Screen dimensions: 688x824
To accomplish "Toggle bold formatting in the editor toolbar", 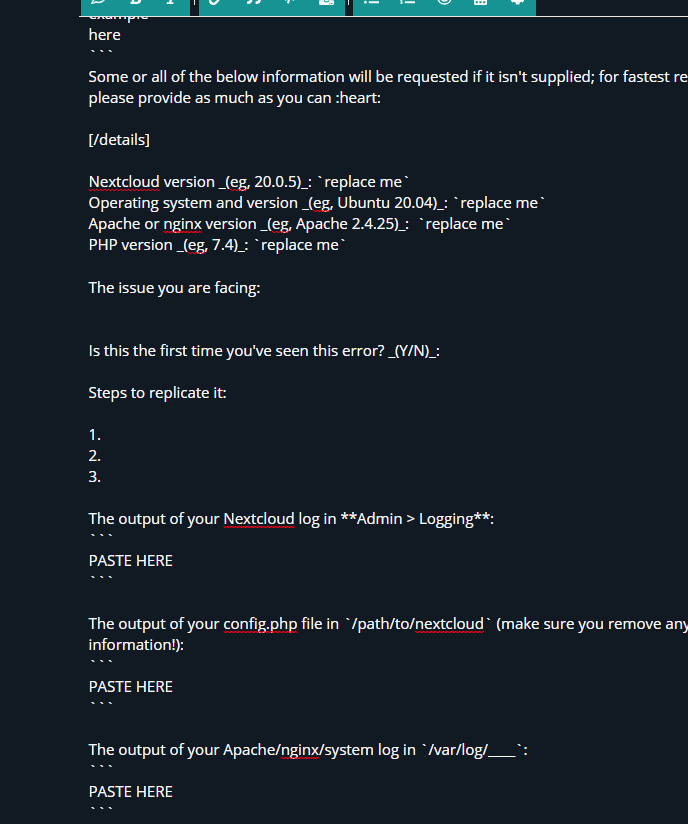I will [136, 2].
